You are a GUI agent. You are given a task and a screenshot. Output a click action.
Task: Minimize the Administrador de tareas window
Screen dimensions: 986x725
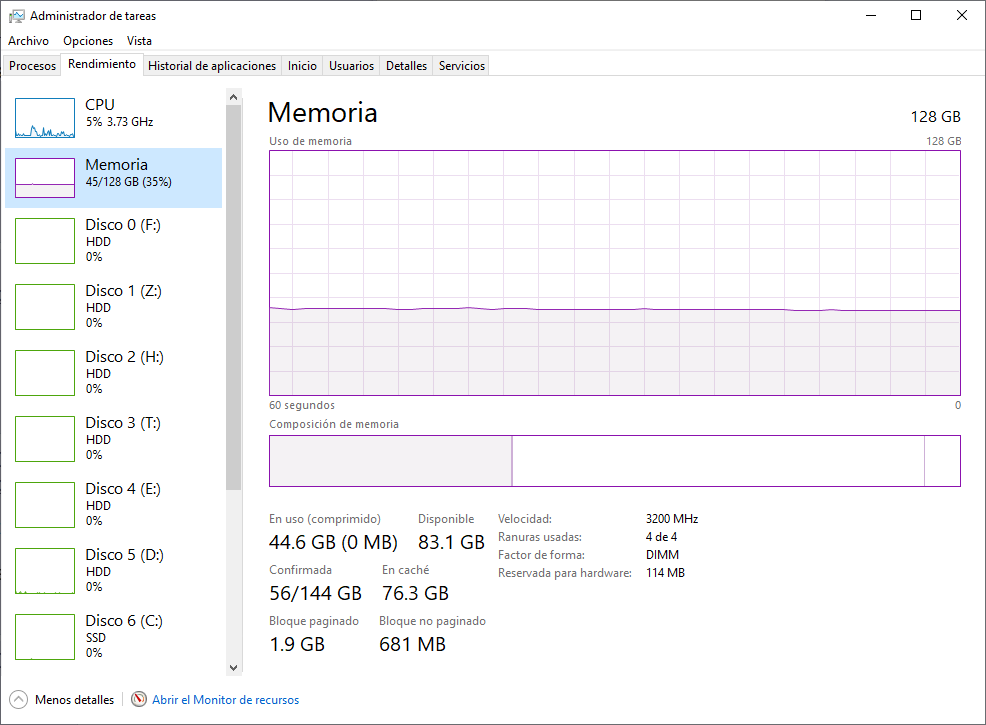pos(871,15)
